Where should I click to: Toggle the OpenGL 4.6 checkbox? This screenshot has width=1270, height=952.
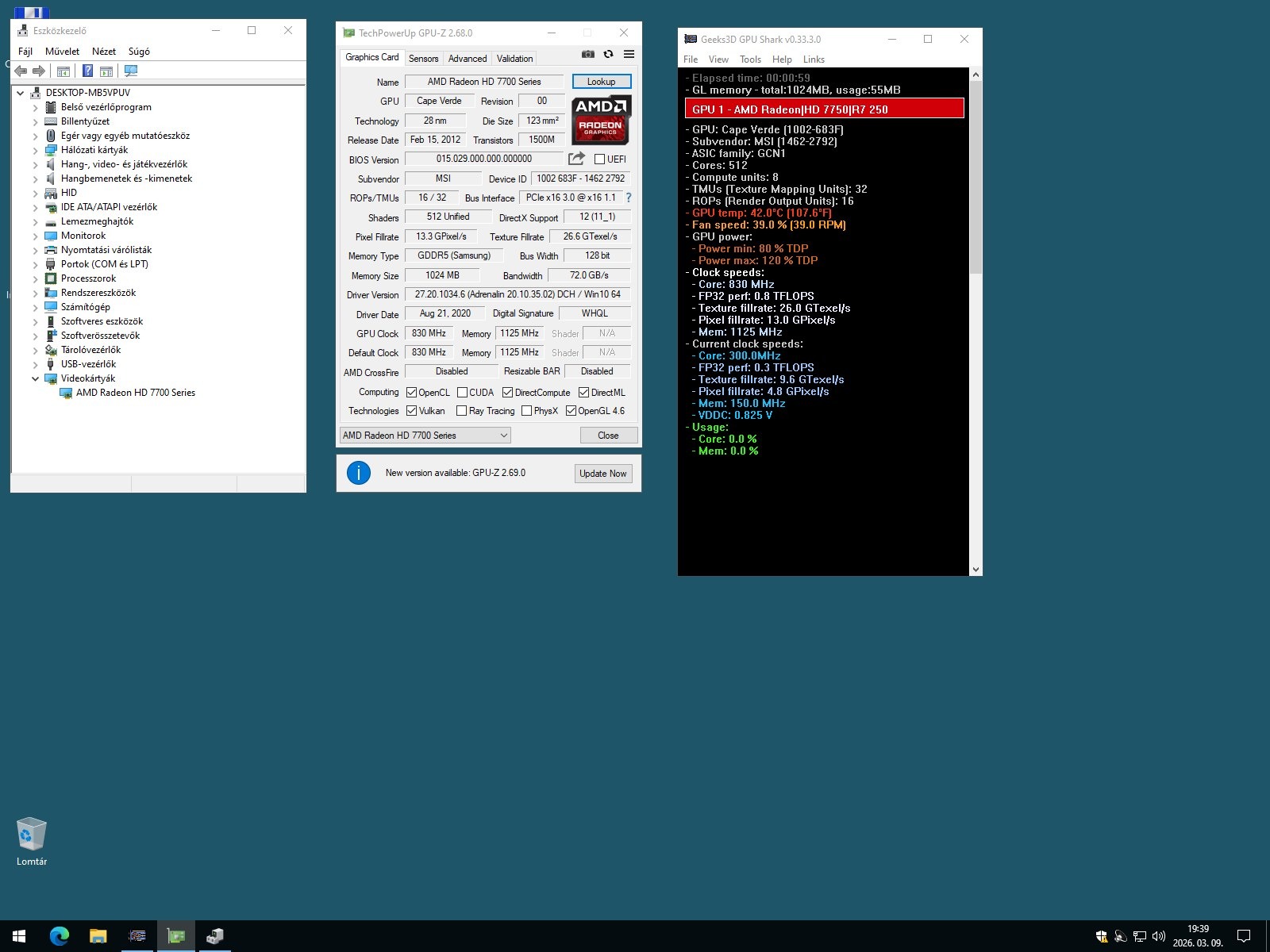pyautogui.click(x=571, y=411)
